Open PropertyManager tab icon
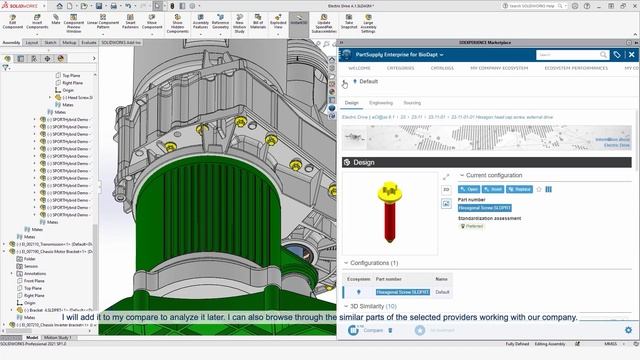Screen dimensions: 640x360 [20, 59]
